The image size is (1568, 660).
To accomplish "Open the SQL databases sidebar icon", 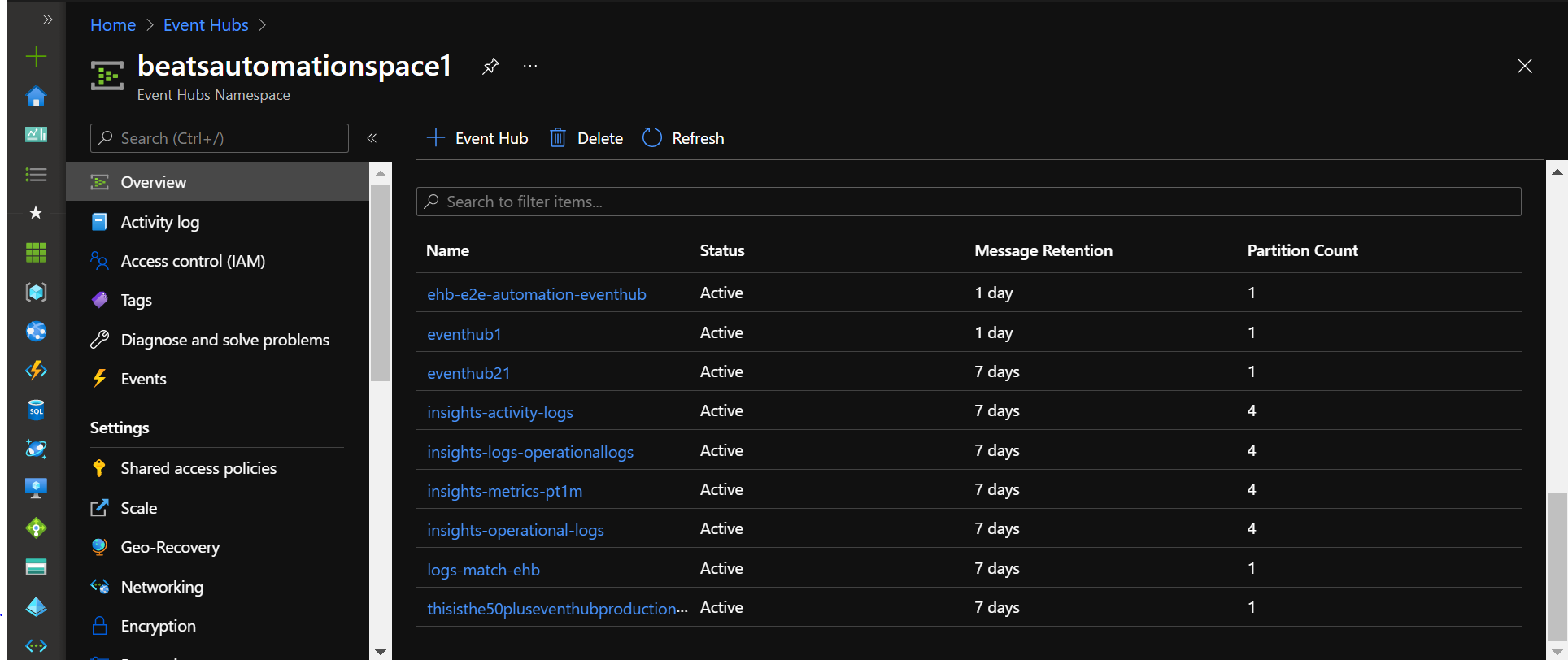I will pos(36,410).
